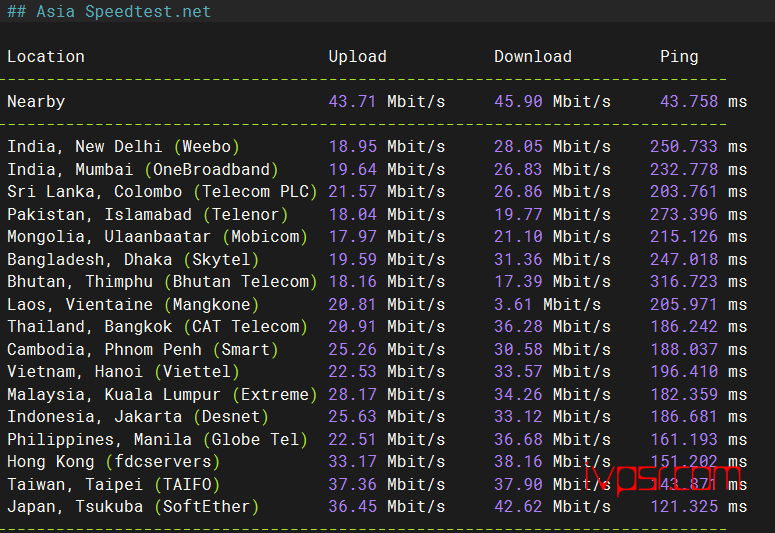The width and height of the screenshot is (775, 533).
Task: Click Manila upload value 22.51
Action: click(352, 440)
